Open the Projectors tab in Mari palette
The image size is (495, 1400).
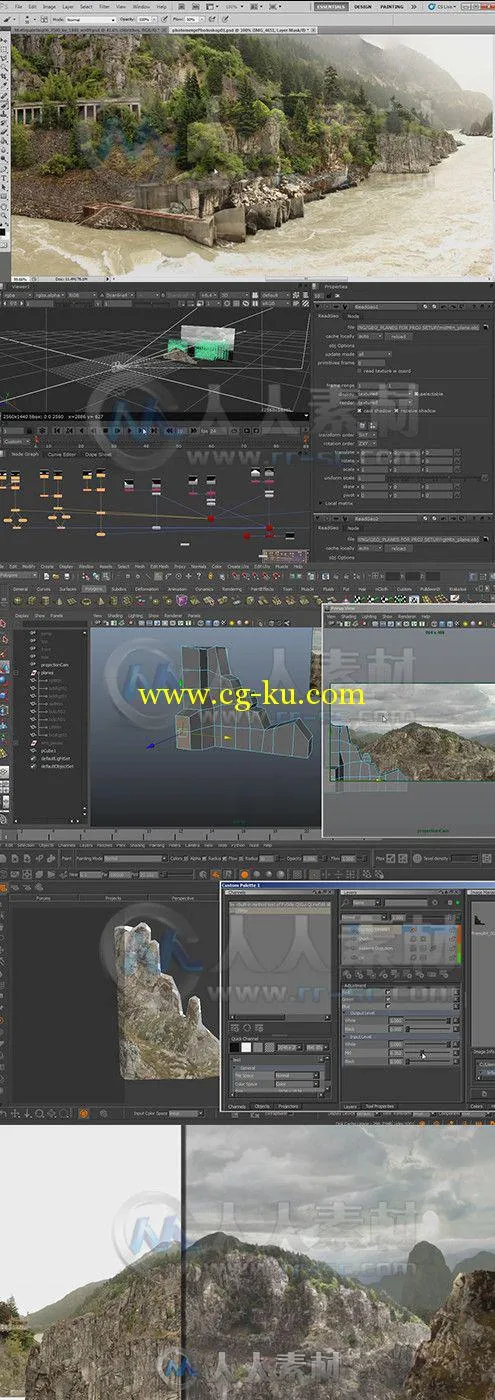click(288, 1107)
